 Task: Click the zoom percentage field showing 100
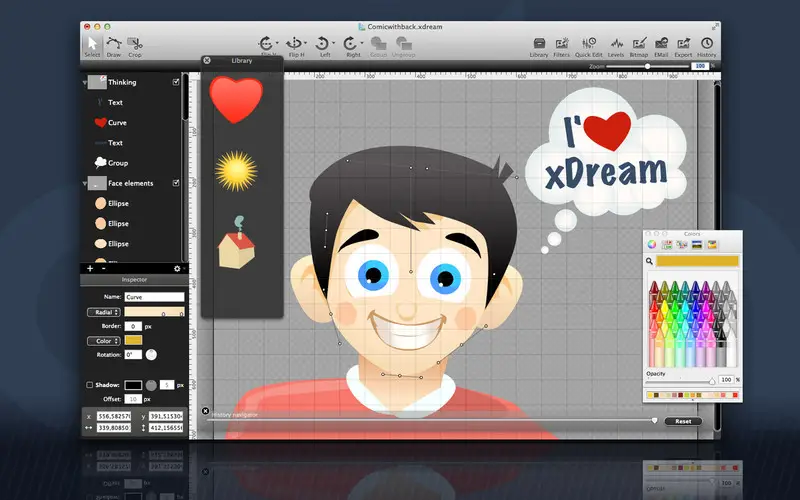pyautogui.click(x=701, y=66)
